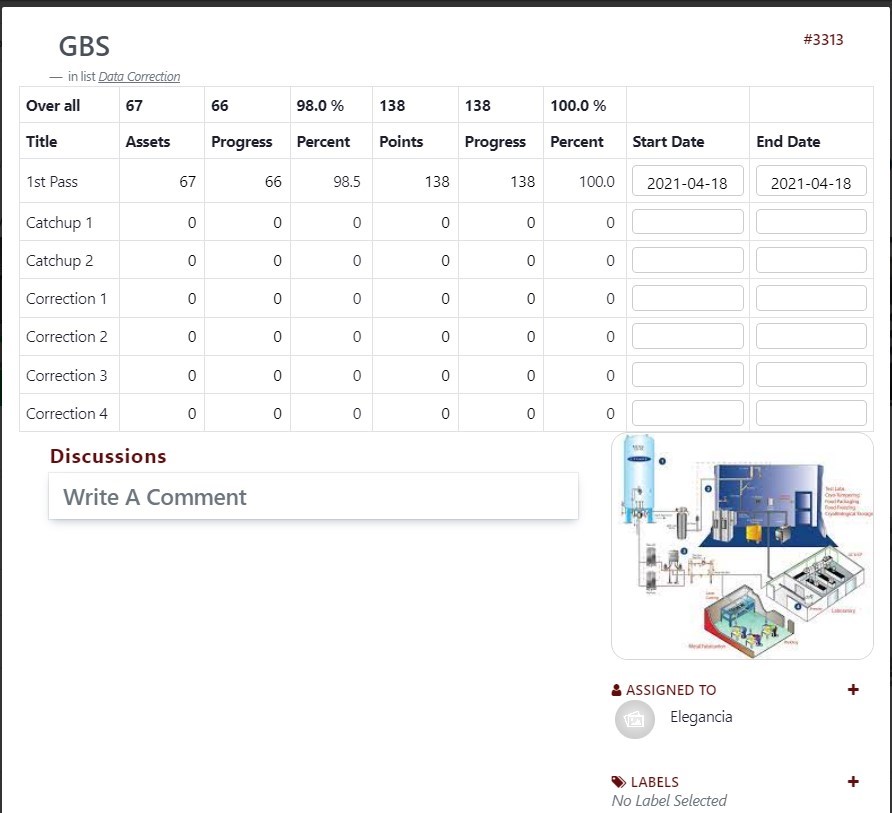Click the plus icon next to Assigned To
Image resolution: width=892 pixels, height=813 pixels.
coord(853,690)
